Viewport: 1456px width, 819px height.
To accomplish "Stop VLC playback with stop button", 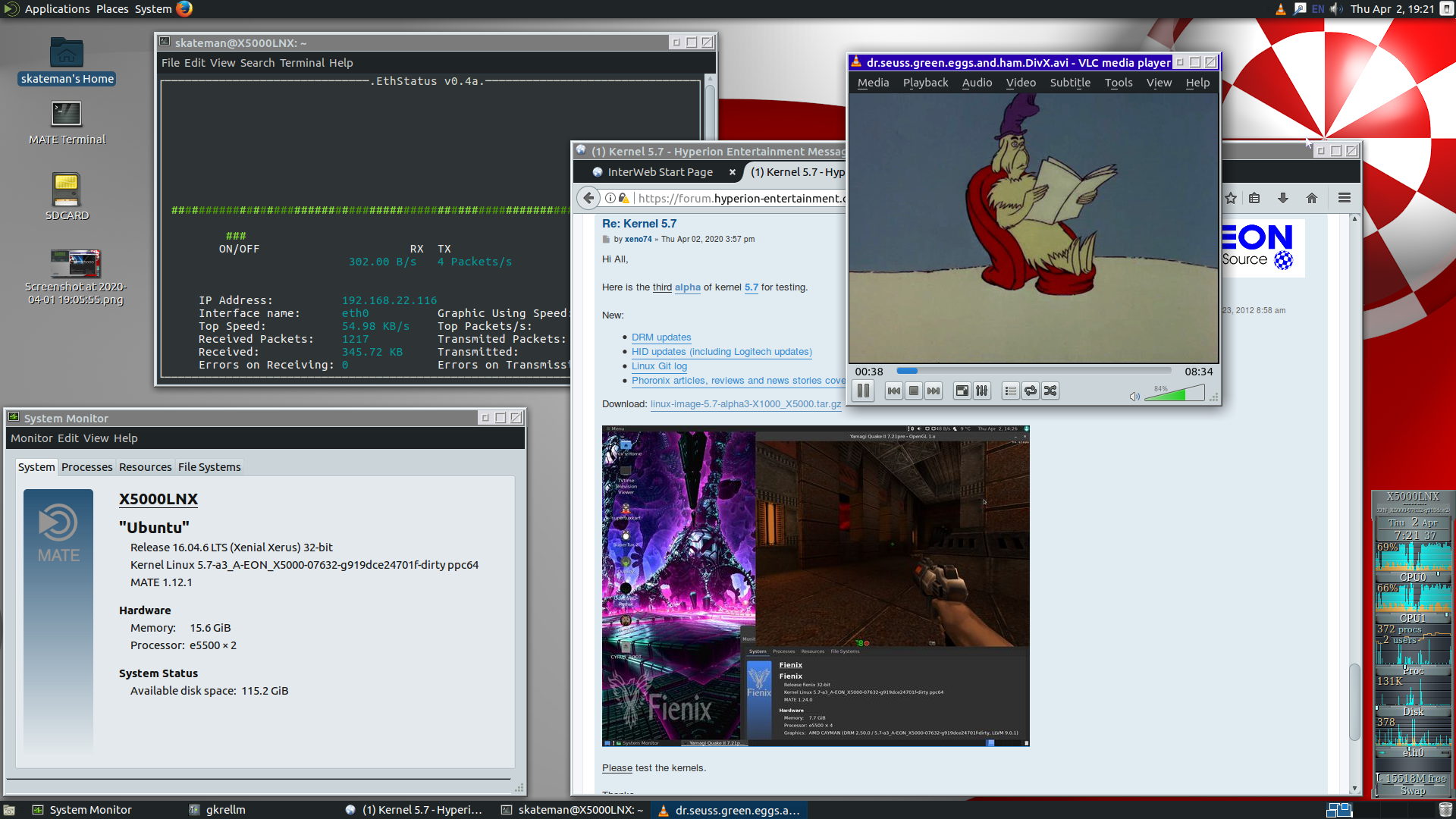I will pyautogui.click(x=914, y=391).
